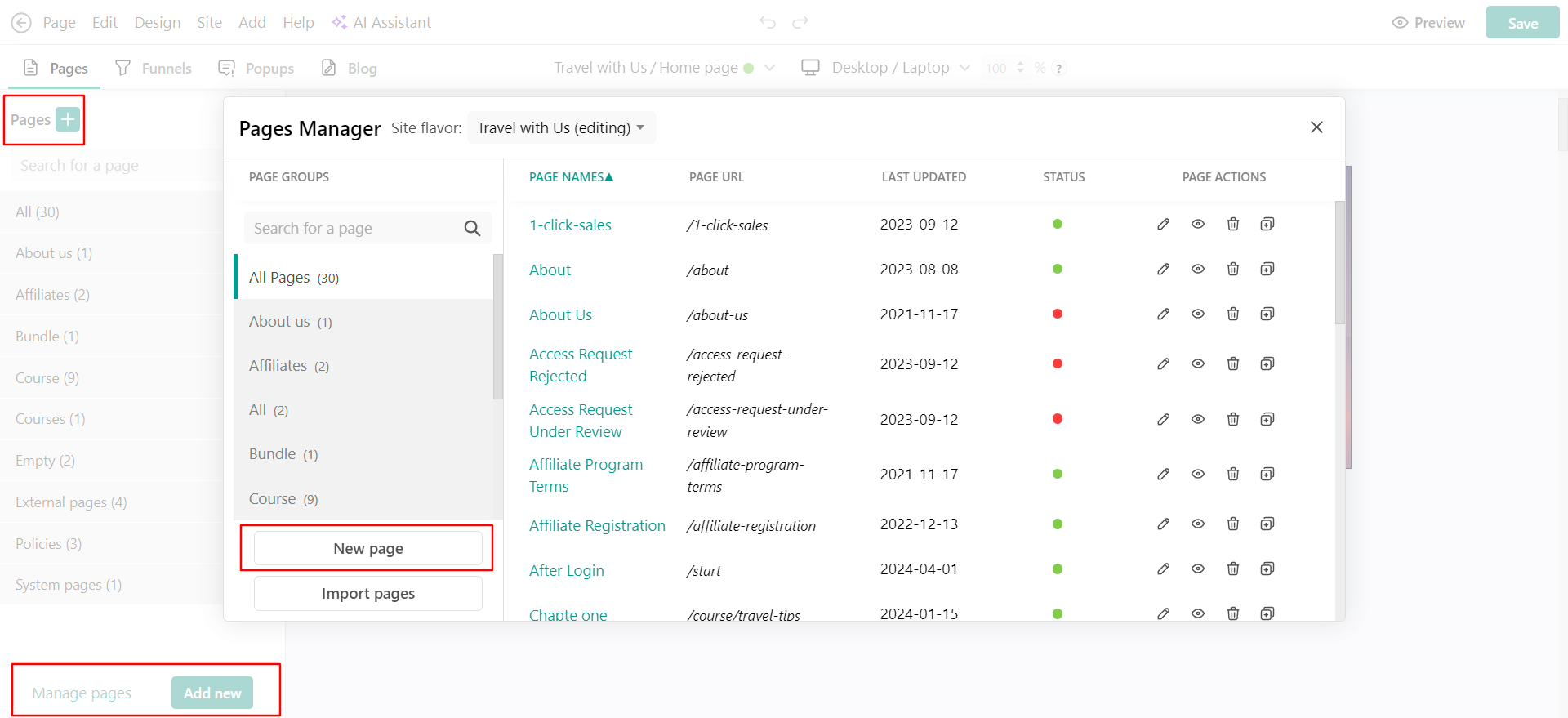This screenshot has height=718, width=1568.
Task: Duplicate the About Us page with clone icon
Action: tap(1267, 314)
